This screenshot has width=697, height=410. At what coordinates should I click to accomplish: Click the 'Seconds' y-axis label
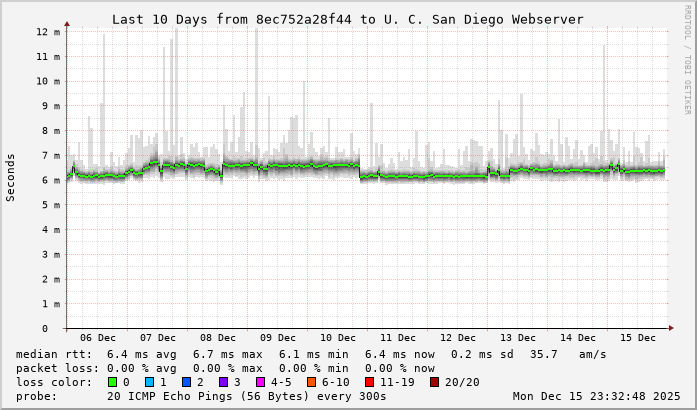(x=11, y=177)
